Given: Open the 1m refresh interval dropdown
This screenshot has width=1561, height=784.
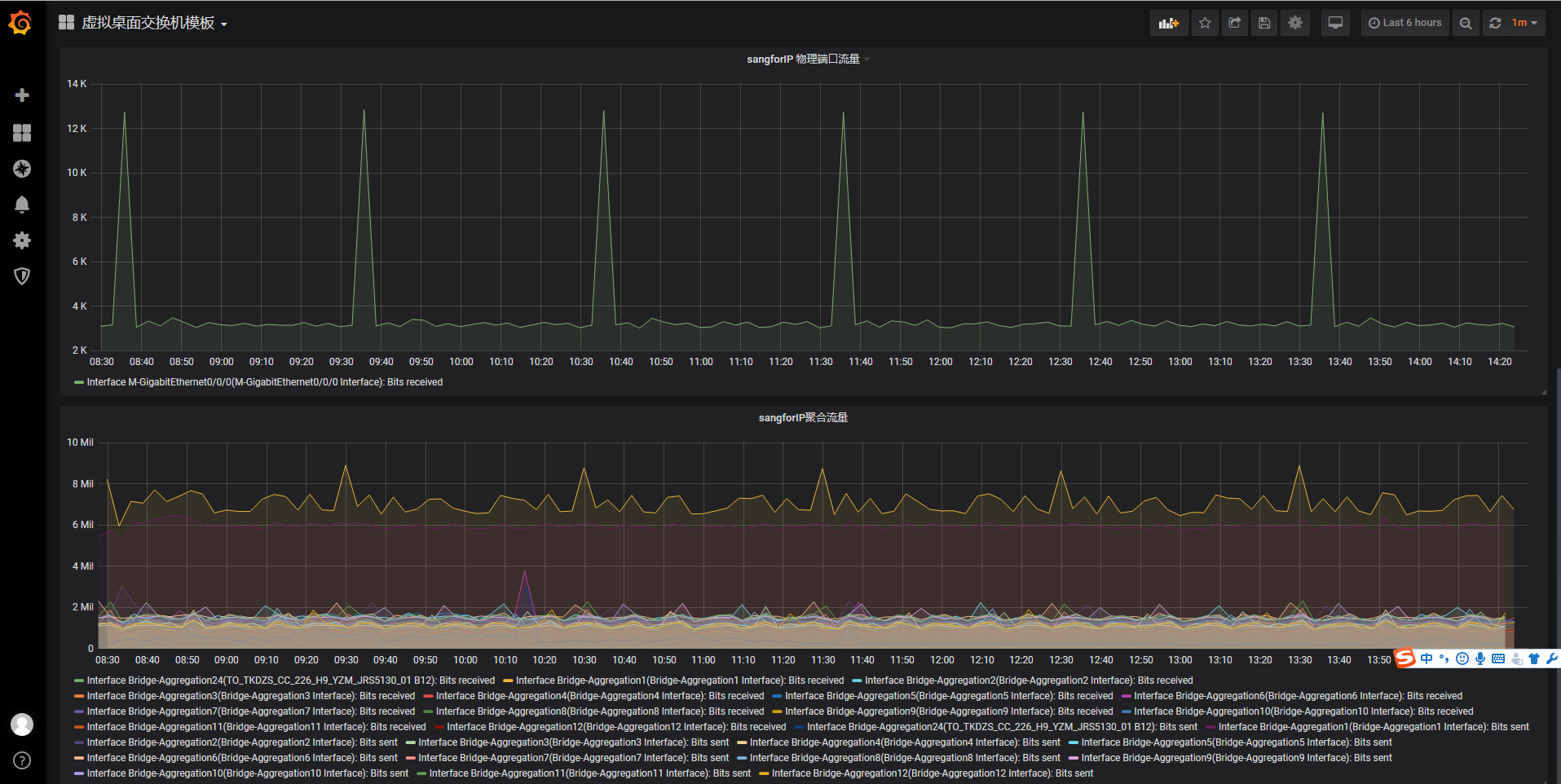Looking at the screenshot, I should point(1523,23).
